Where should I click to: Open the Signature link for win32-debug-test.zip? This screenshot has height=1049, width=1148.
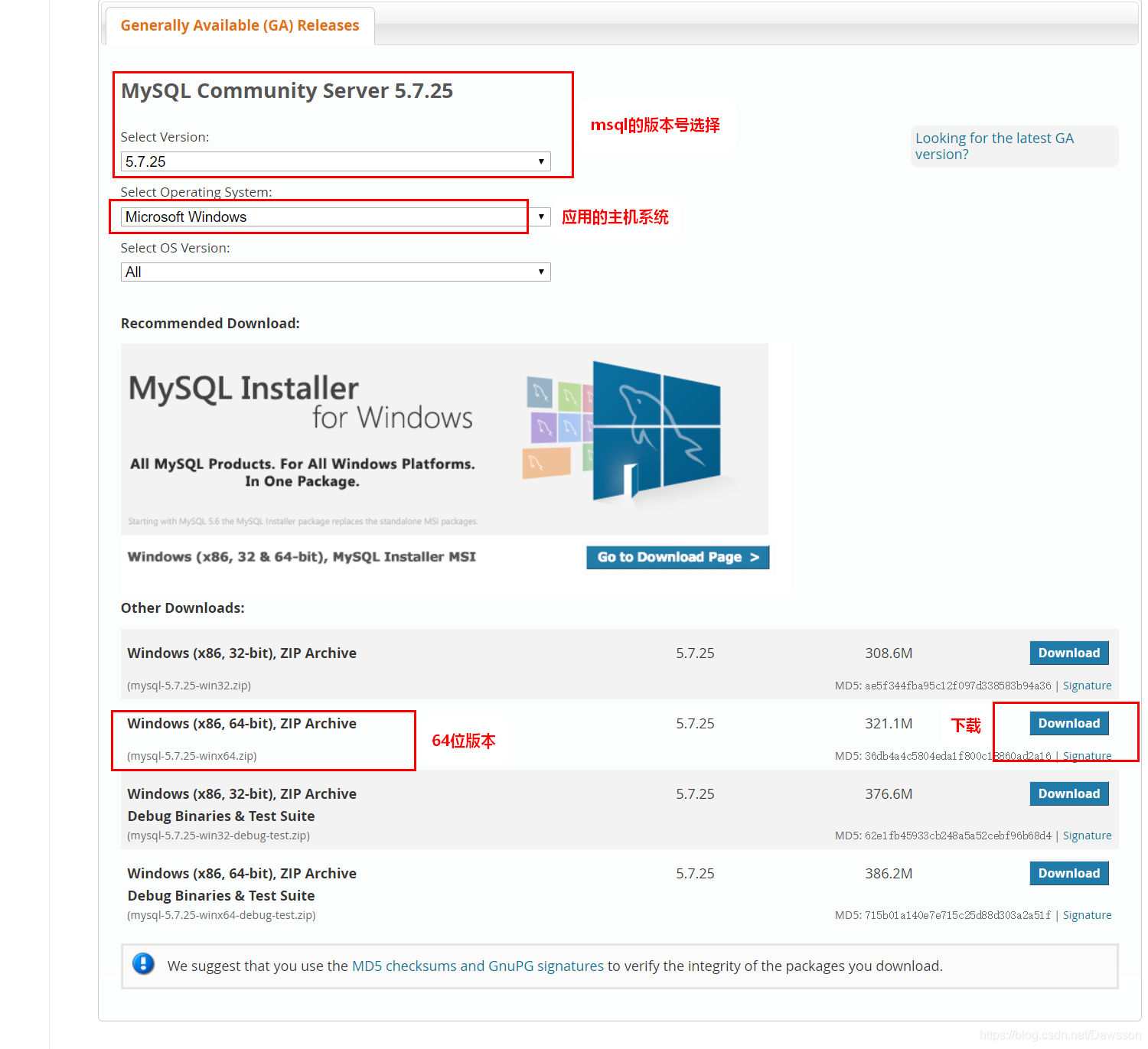[x=1087, y=836]
